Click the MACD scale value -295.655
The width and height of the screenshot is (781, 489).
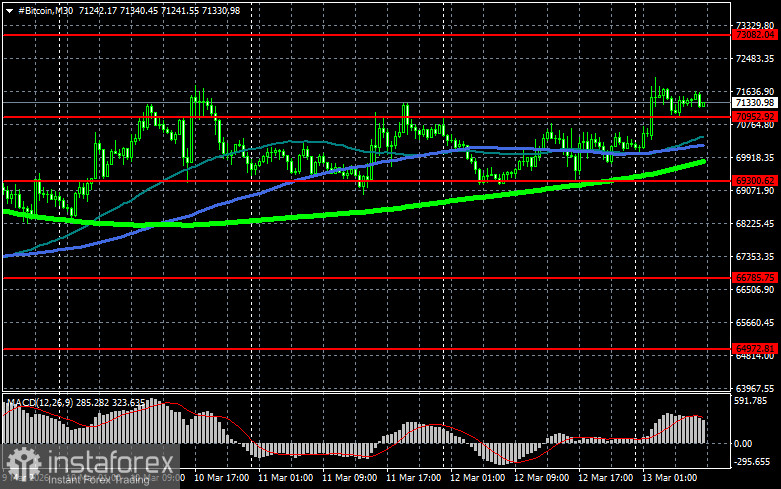752,462
